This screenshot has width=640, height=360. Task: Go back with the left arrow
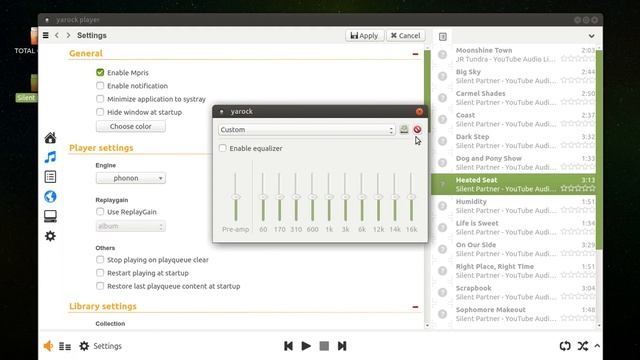tap(57, 36)
